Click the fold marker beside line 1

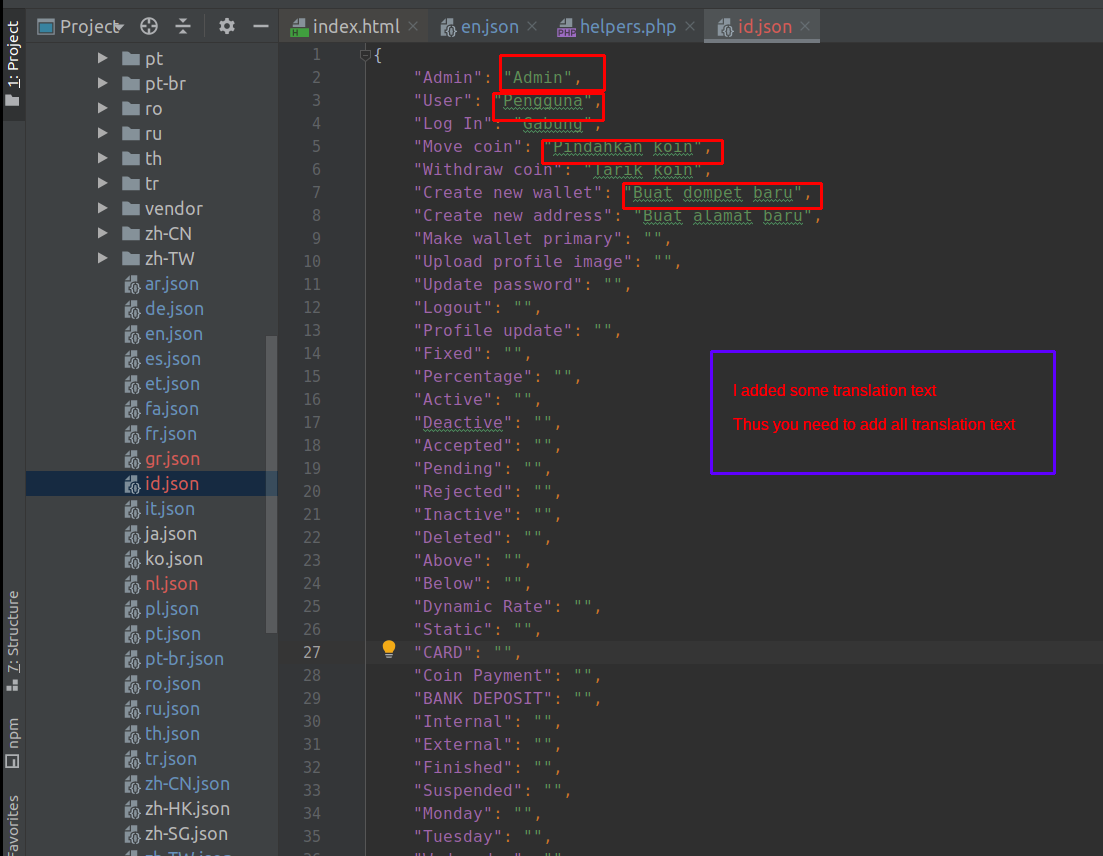[366, 55]
